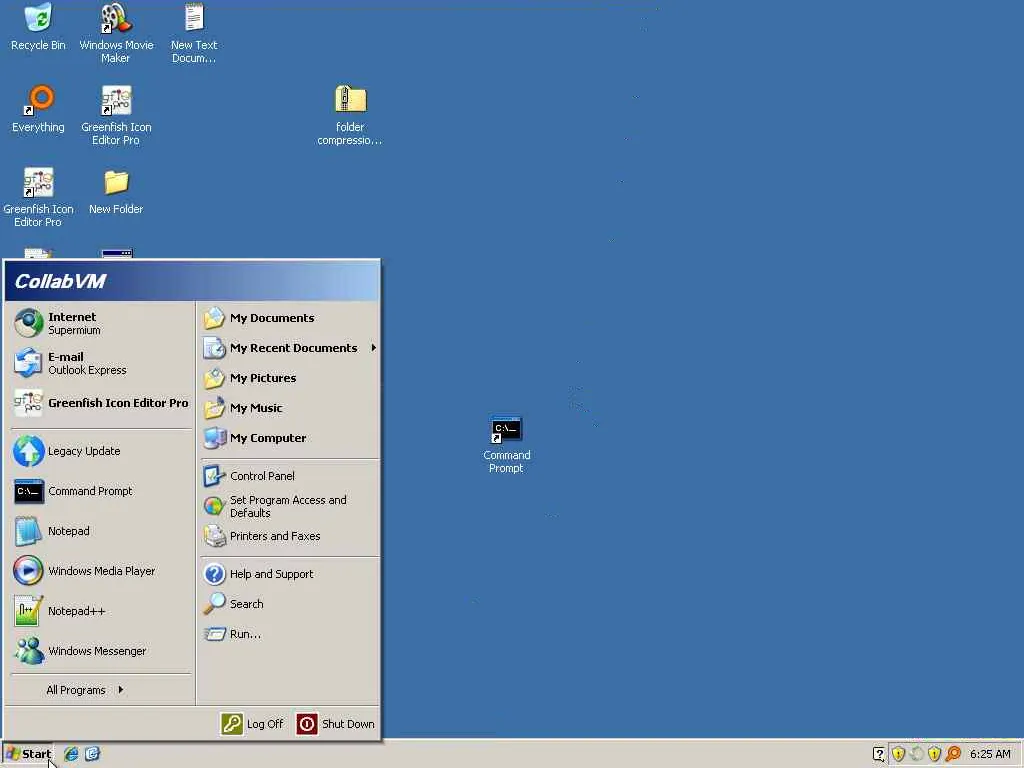The image size is (1024, 768).
Task: Launch Windows Messenger from Start menu
Action: click(99, 651)
